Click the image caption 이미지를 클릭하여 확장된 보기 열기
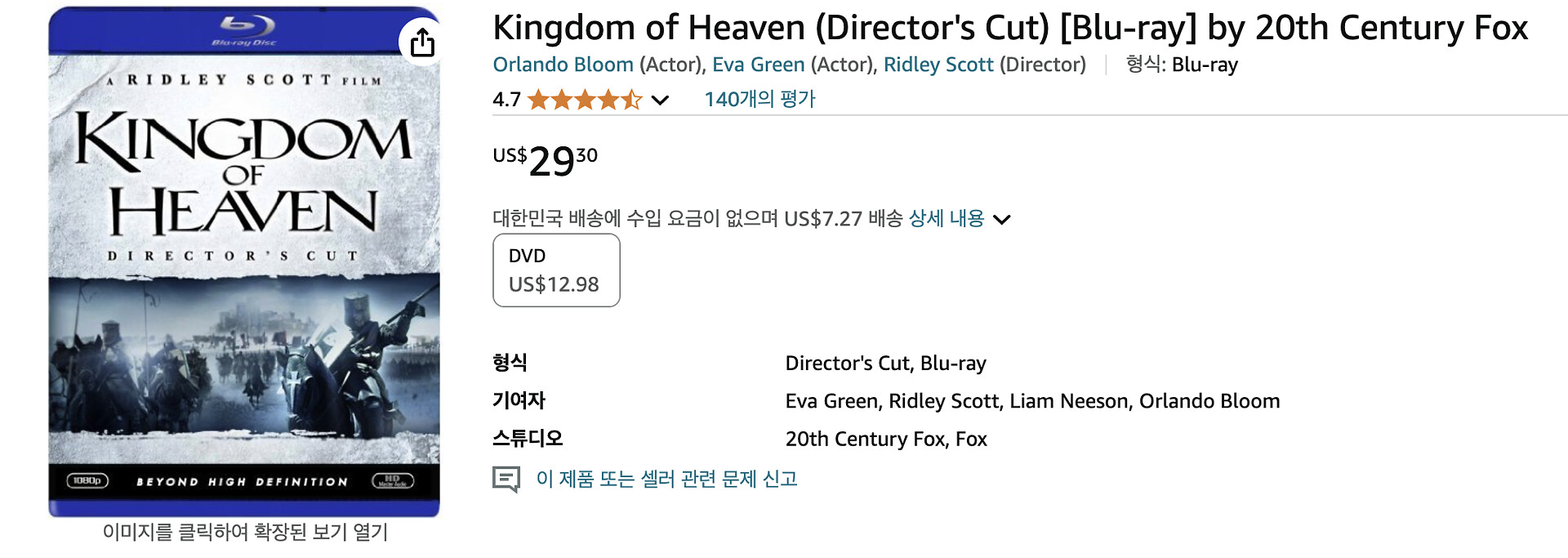This screenshot has height=558, width=1568. pyautogui.click(x=245, y=533)
